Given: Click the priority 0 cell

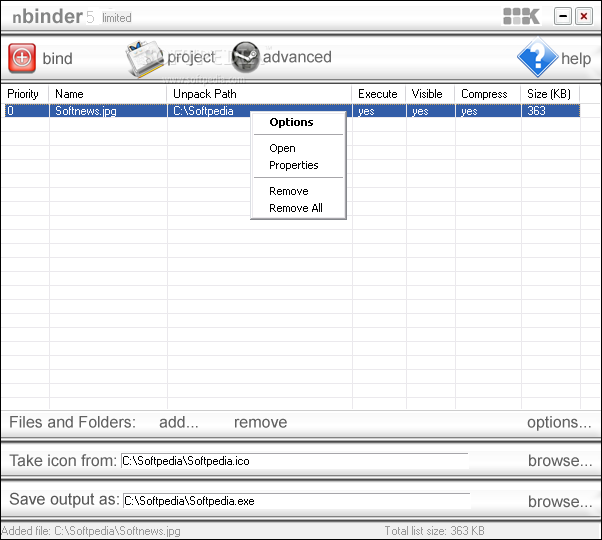Looking at the screenshot, I should coord(26,111).
